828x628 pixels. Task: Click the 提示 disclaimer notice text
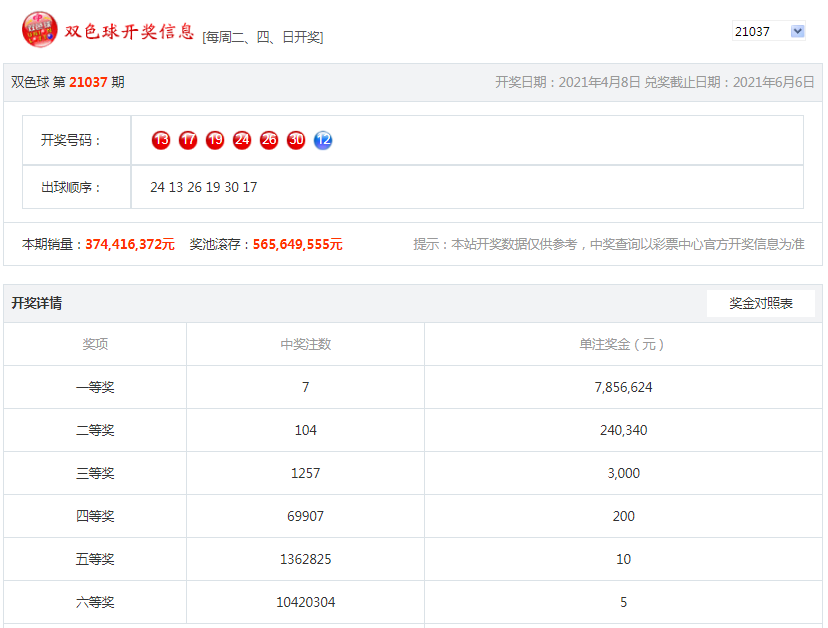click(609, 244)
